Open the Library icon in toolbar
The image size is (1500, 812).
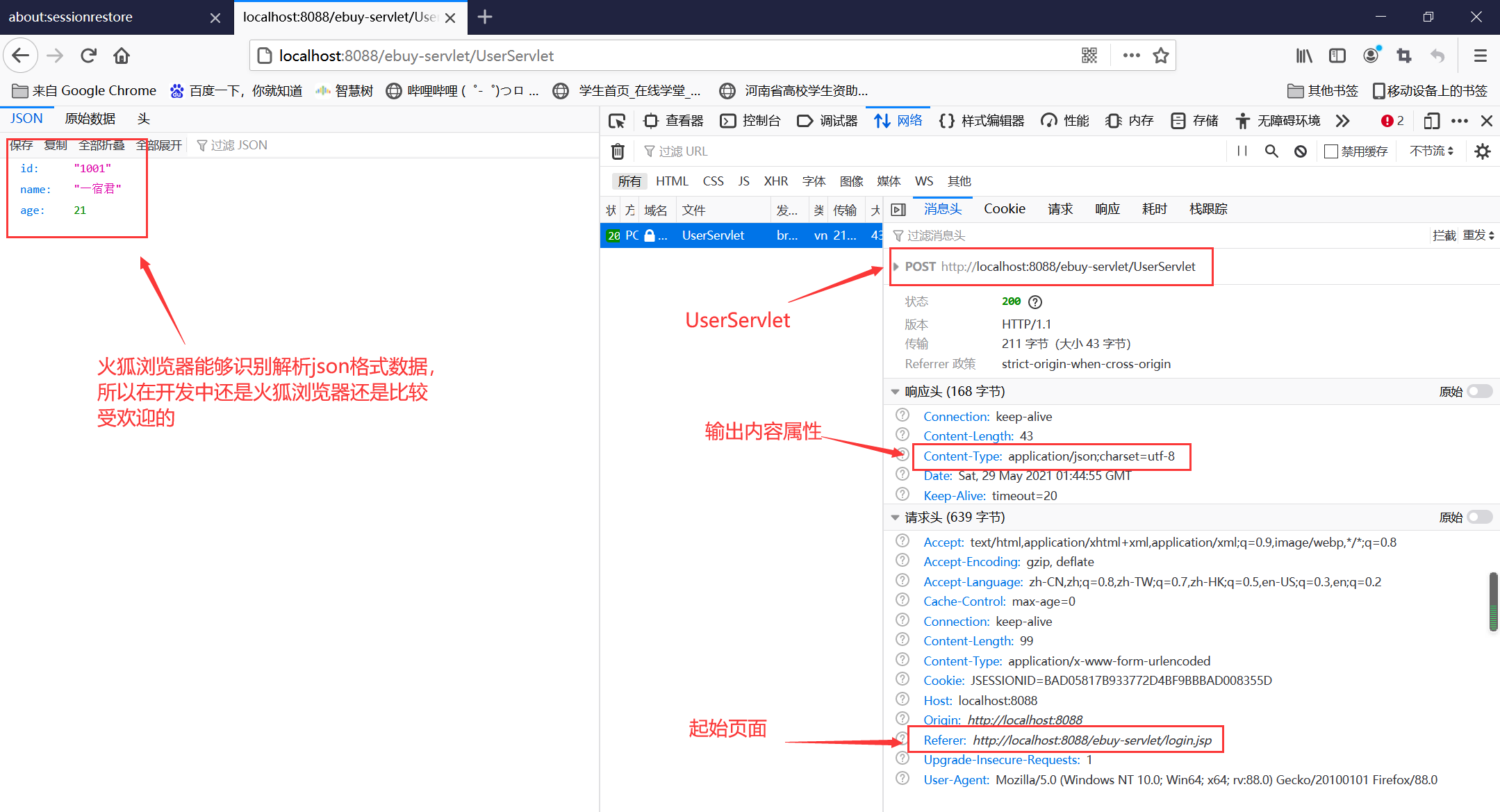tap(1304, 56)
